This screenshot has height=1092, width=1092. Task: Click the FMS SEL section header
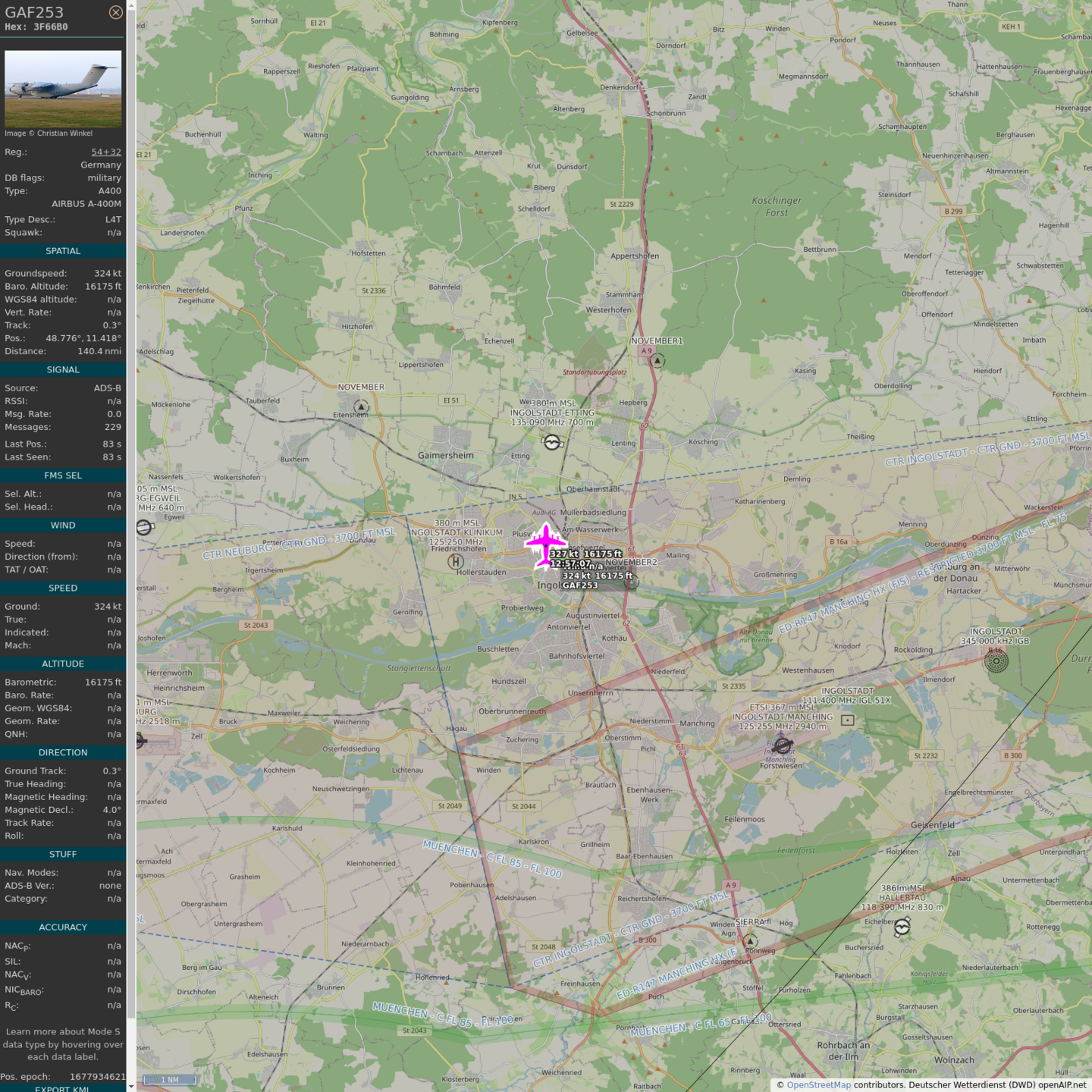tap(63, 475)
